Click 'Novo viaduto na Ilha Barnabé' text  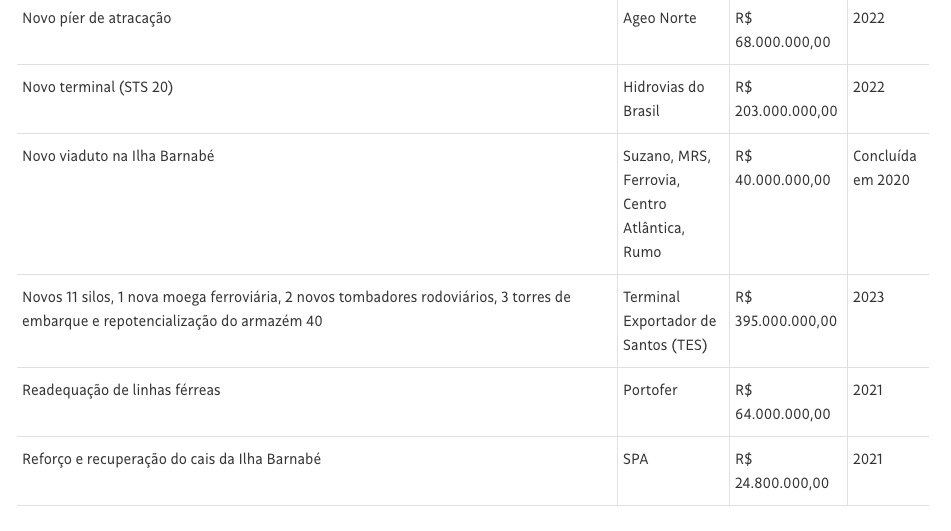point(118,156)
